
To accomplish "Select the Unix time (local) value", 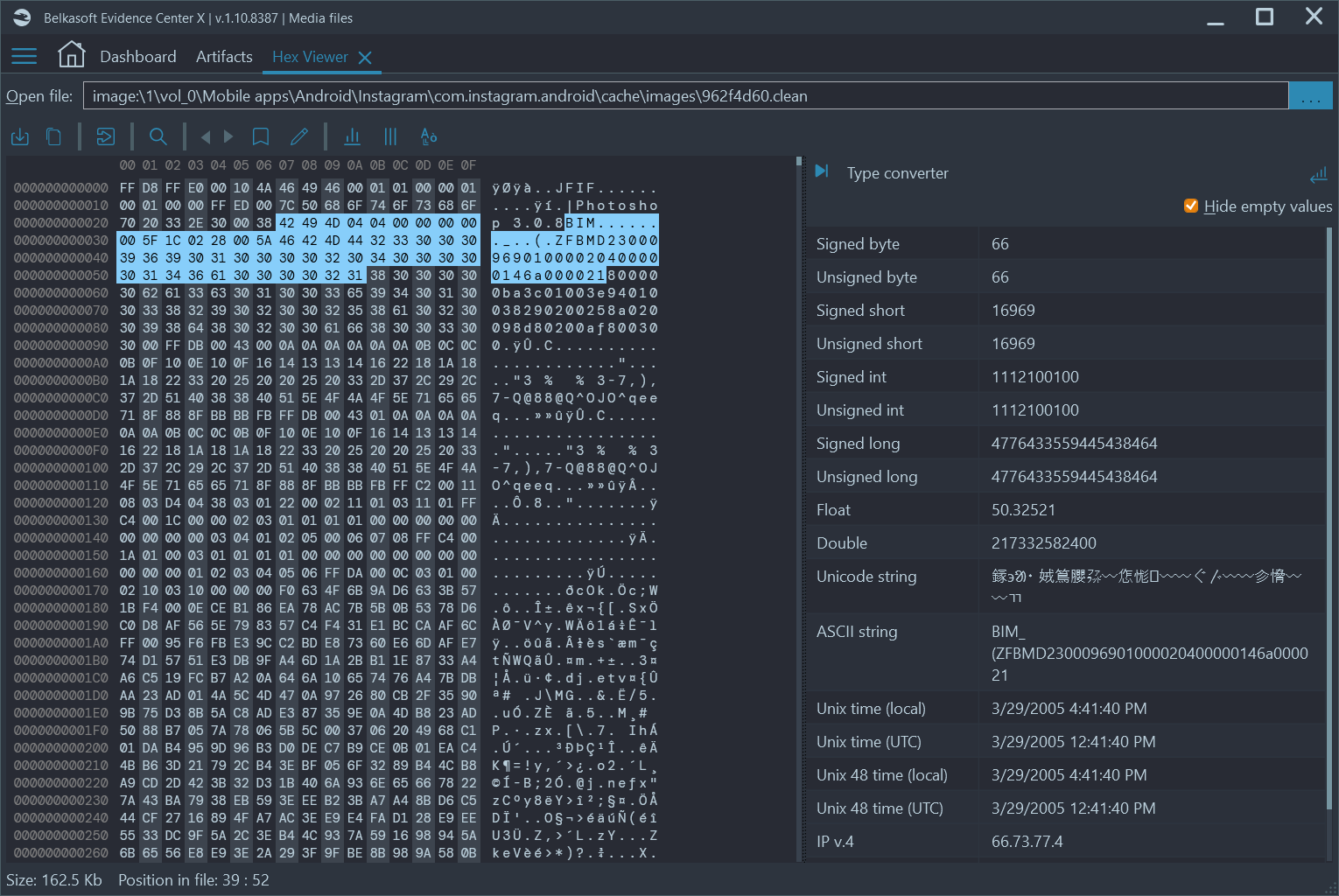I will pos(1069,709).
